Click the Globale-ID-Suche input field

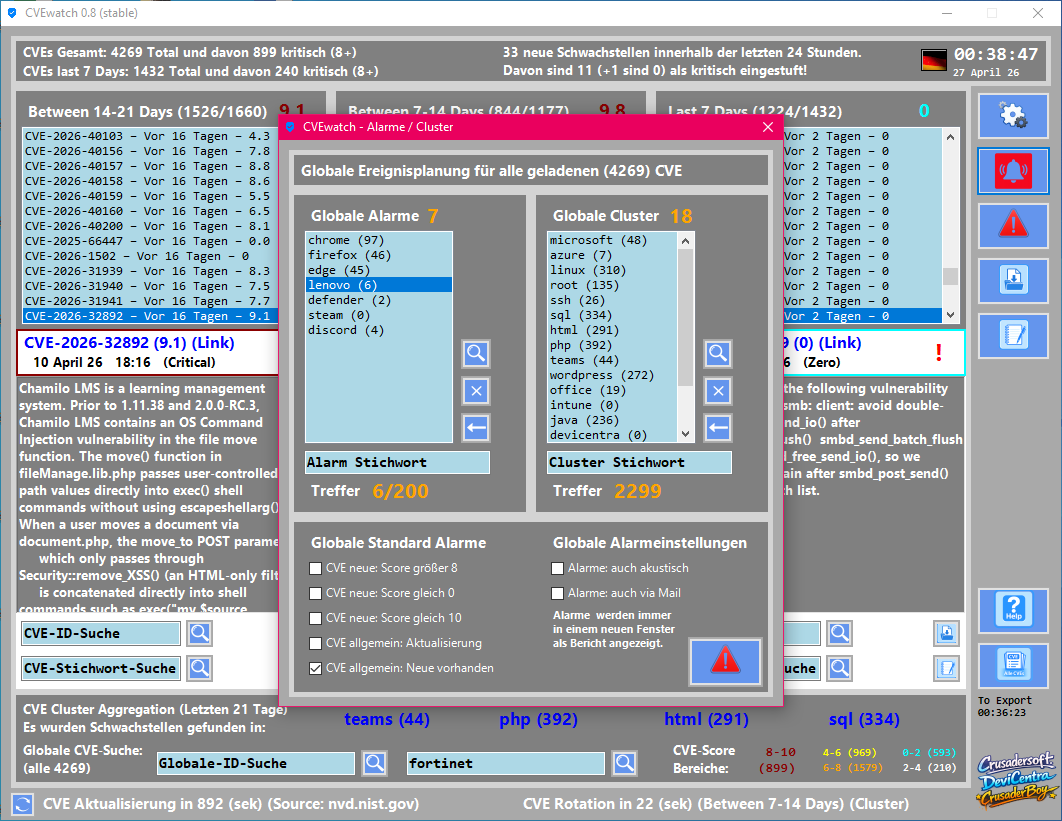tap(255, 763)
